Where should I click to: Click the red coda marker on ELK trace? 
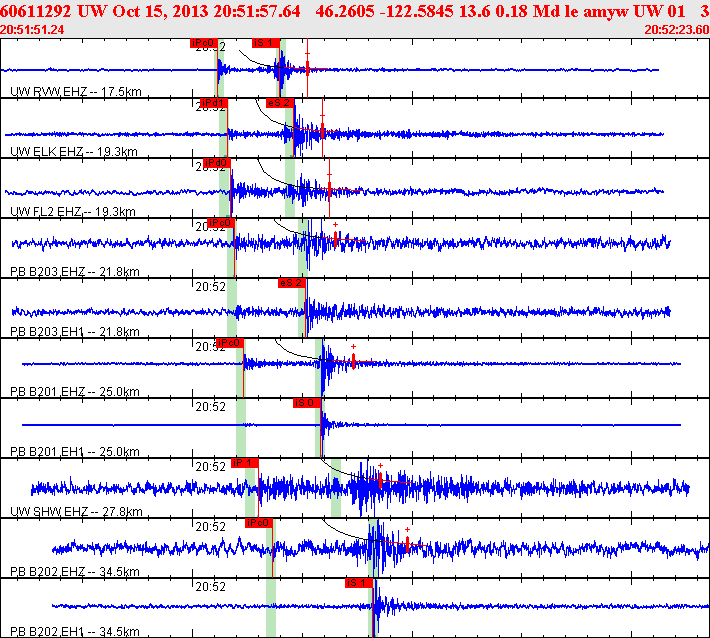point(322,131)
